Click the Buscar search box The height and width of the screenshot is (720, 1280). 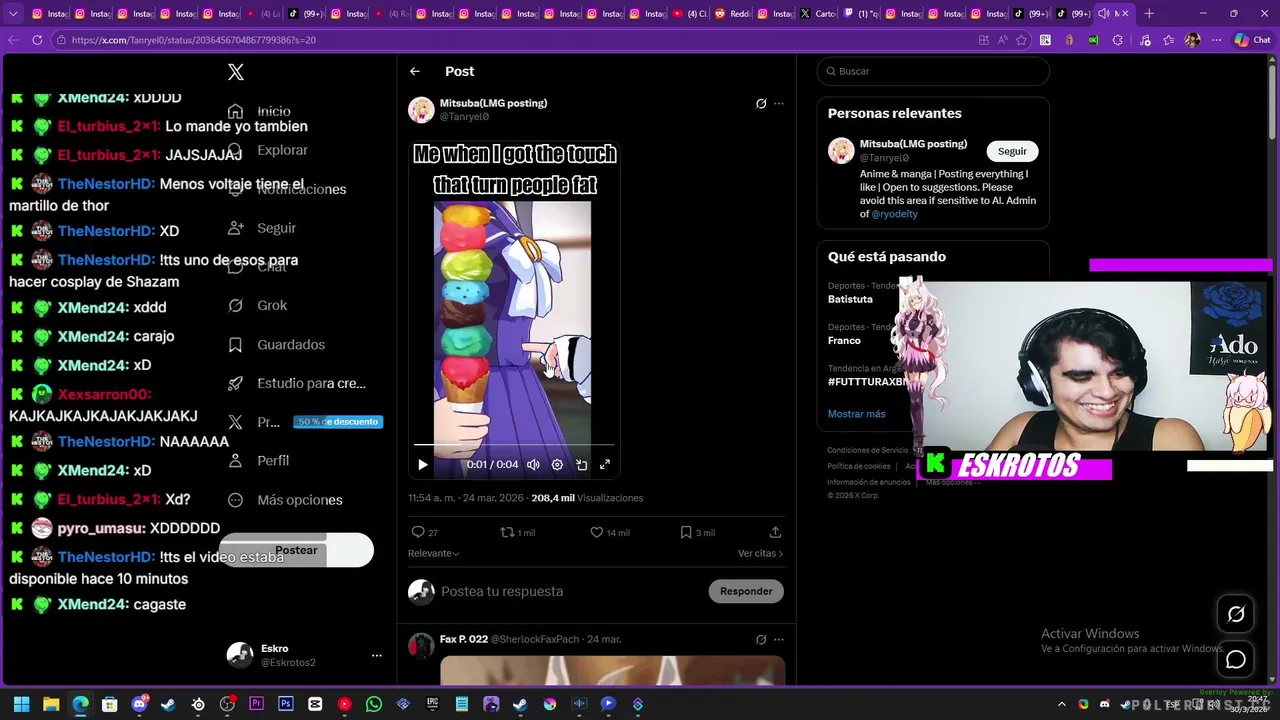pos(933,71)
